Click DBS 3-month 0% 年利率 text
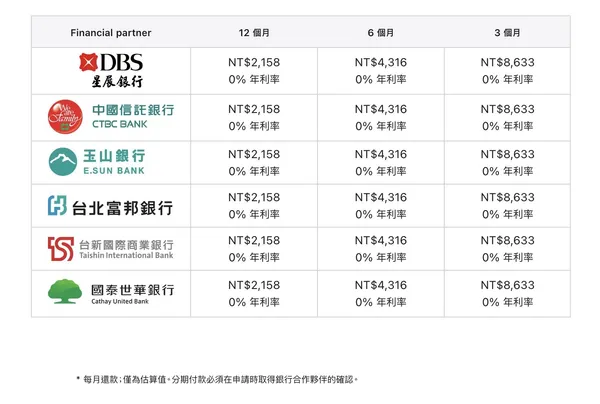This screenshot has height=404, width=600. pos(507,79)
